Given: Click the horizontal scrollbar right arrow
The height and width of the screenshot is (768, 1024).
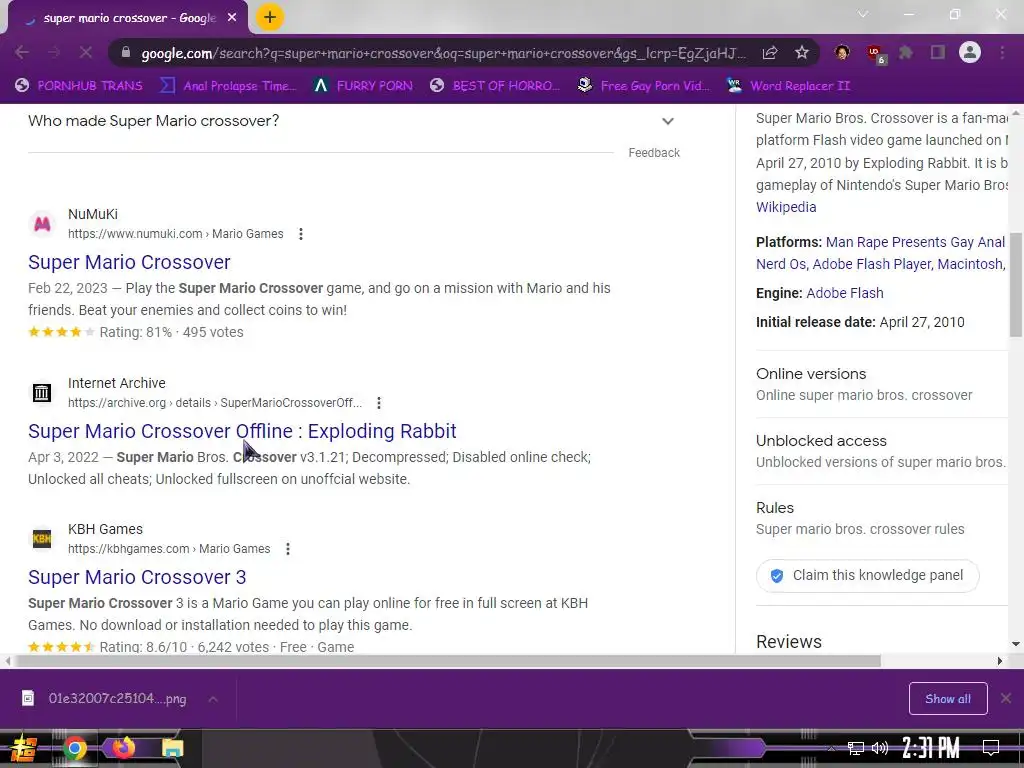Looking at the screenshot, I should coord(1000,661).
